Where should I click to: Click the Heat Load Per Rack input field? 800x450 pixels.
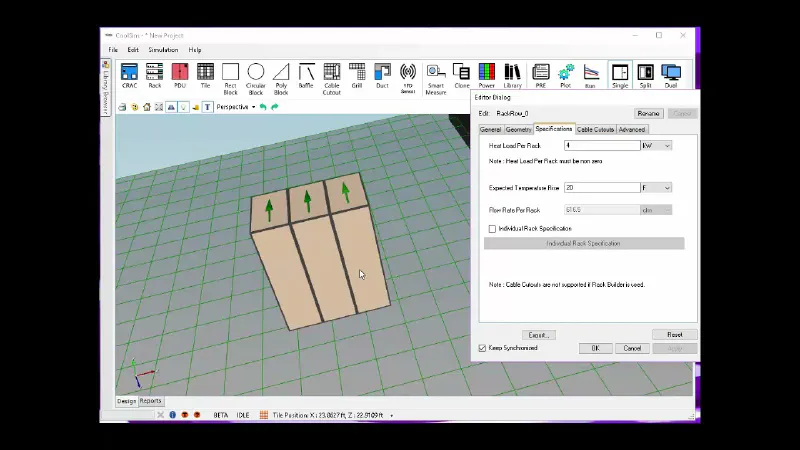click(x=602, y=146)
